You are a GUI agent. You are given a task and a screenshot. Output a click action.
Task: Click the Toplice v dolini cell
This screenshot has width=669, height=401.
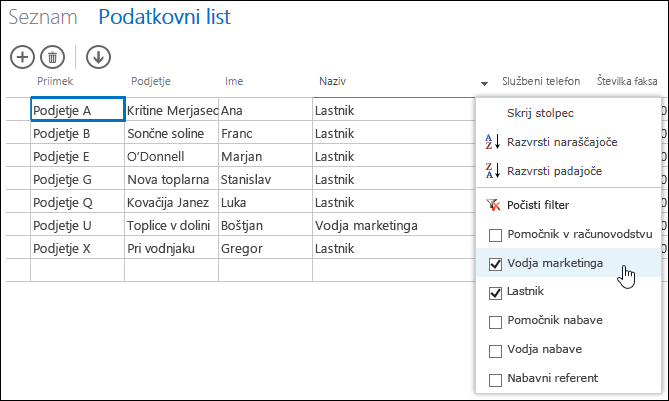(x=172, y=224)
